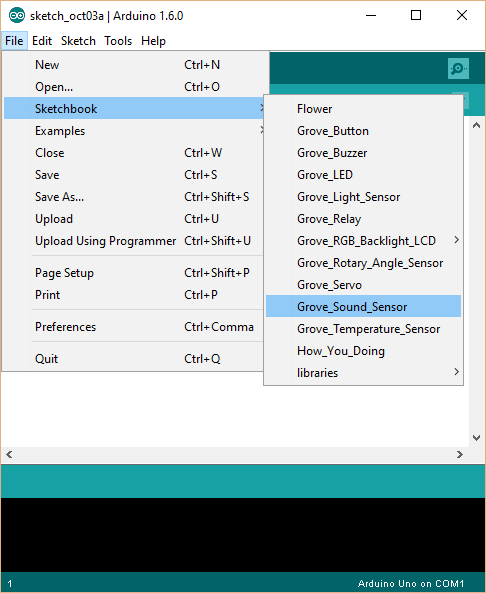Expand the libraries submenu arrow
The height and width of the screenshot is (593, 486).
(456, 372)
